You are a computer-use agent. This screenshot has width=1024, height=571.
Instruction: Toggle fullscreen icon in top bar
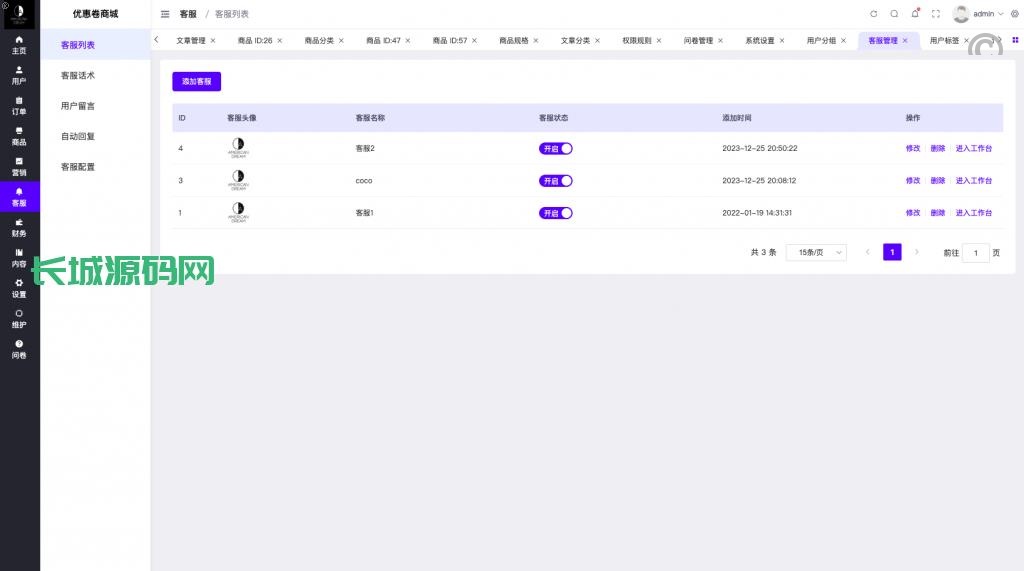(936, 14)
